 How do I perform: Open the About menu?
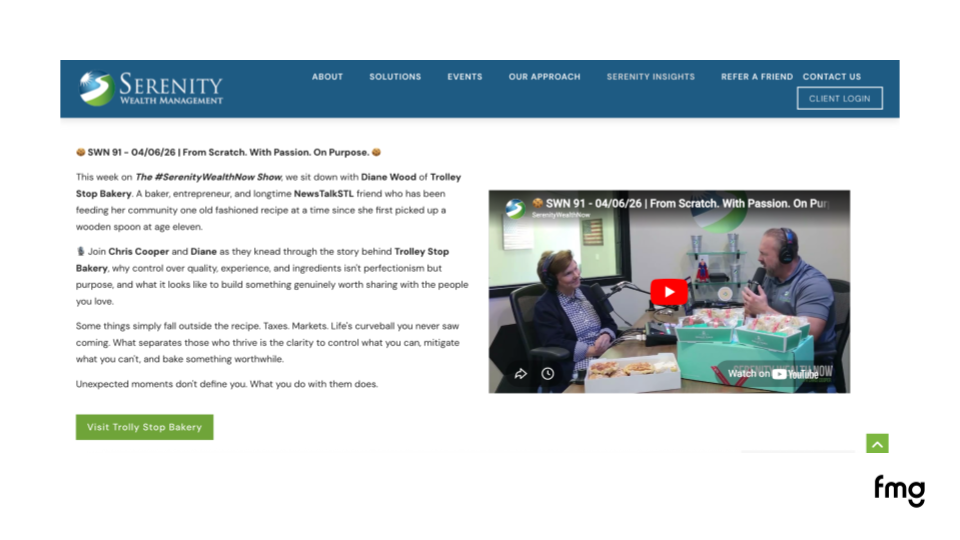(327, 77)
